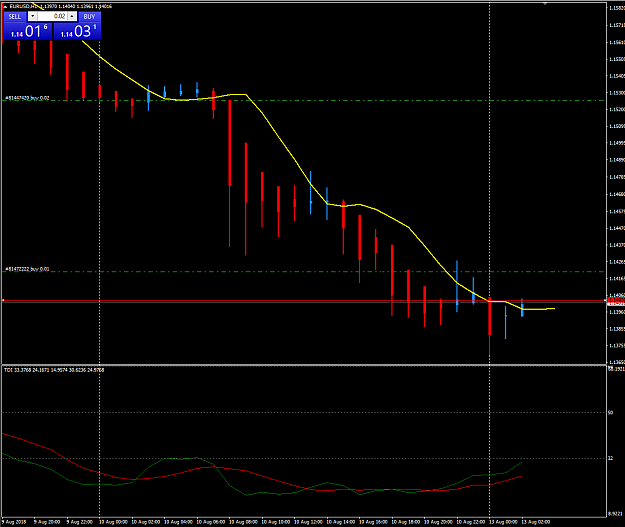Collapse one-click trading panel via triangle icon
Image resolution: width=625 pixels, height=527 pixels.
(x=5, y=6)
